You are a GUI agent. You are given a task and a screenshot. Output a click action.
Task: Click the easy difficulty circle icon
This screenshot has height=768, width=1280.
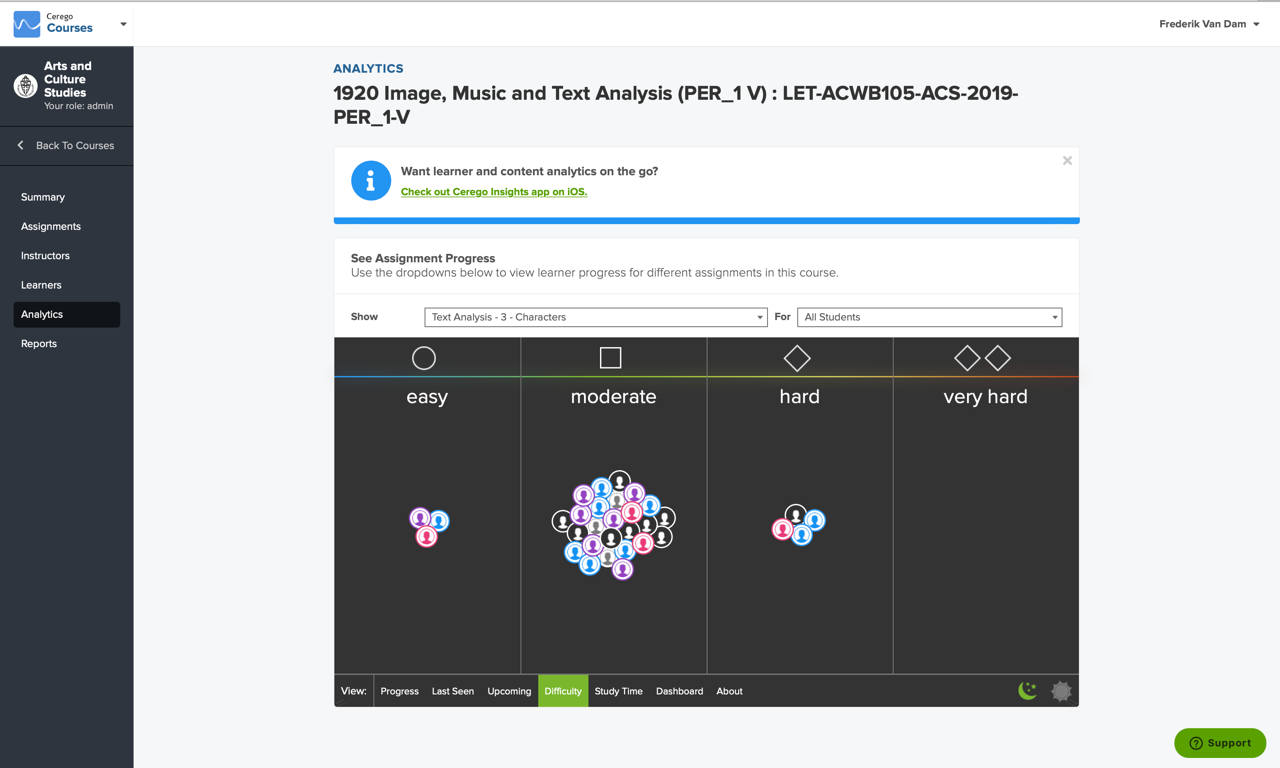click(424, 358)
